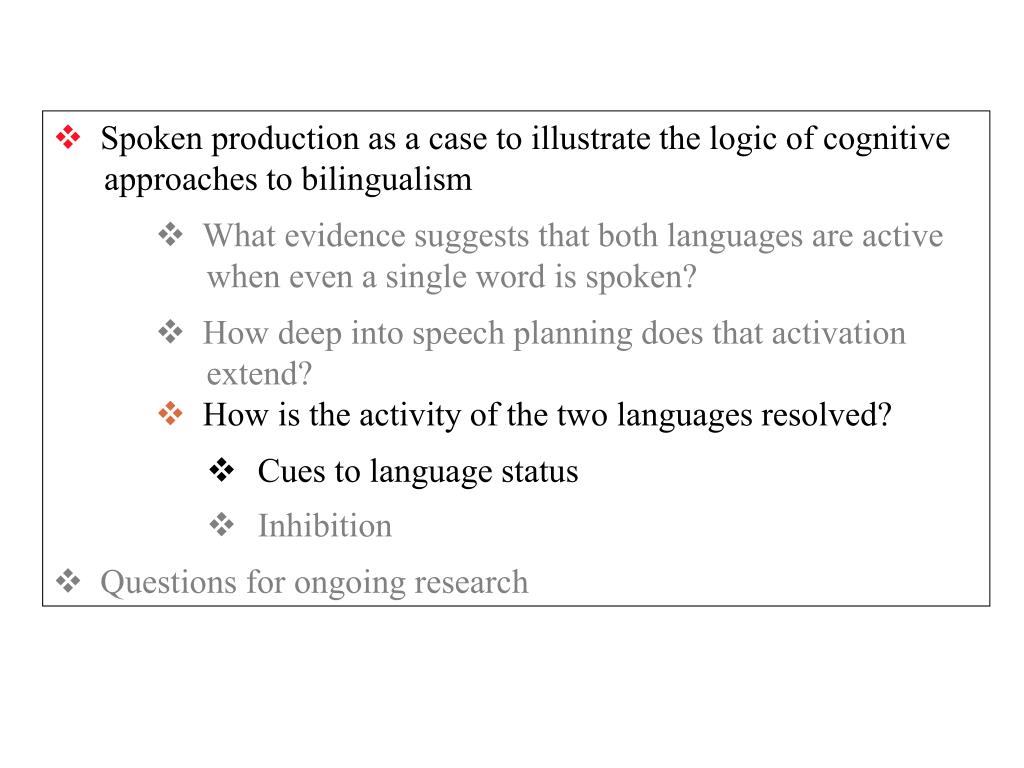
Task: Click the text 'Spoken production as a case'
Action: click(x=292, y=139)
